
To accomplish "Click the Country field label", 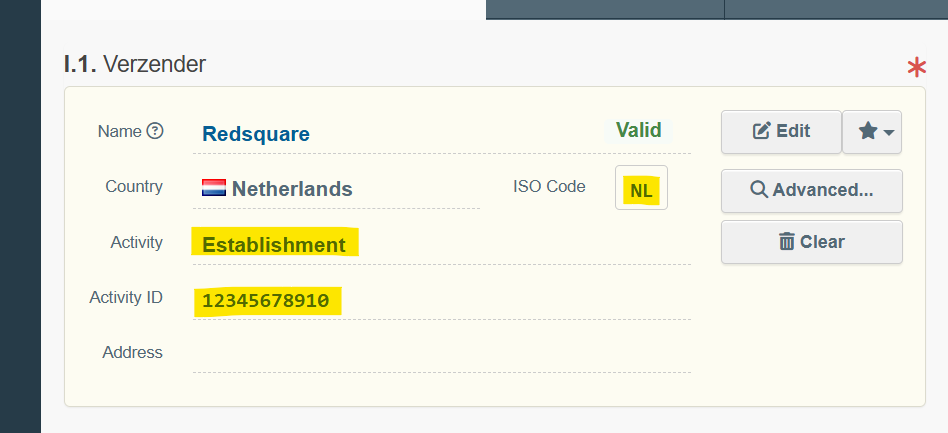I will [x=133, y=187].
